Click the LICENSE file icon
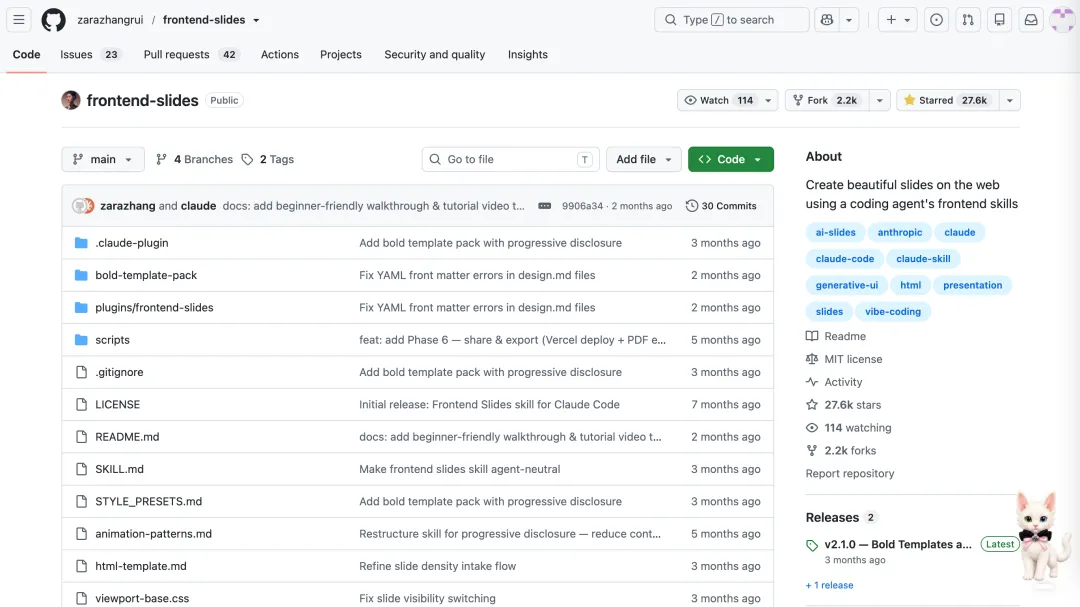The width and height of the screenshot is (1080, 607). [81, 404]
